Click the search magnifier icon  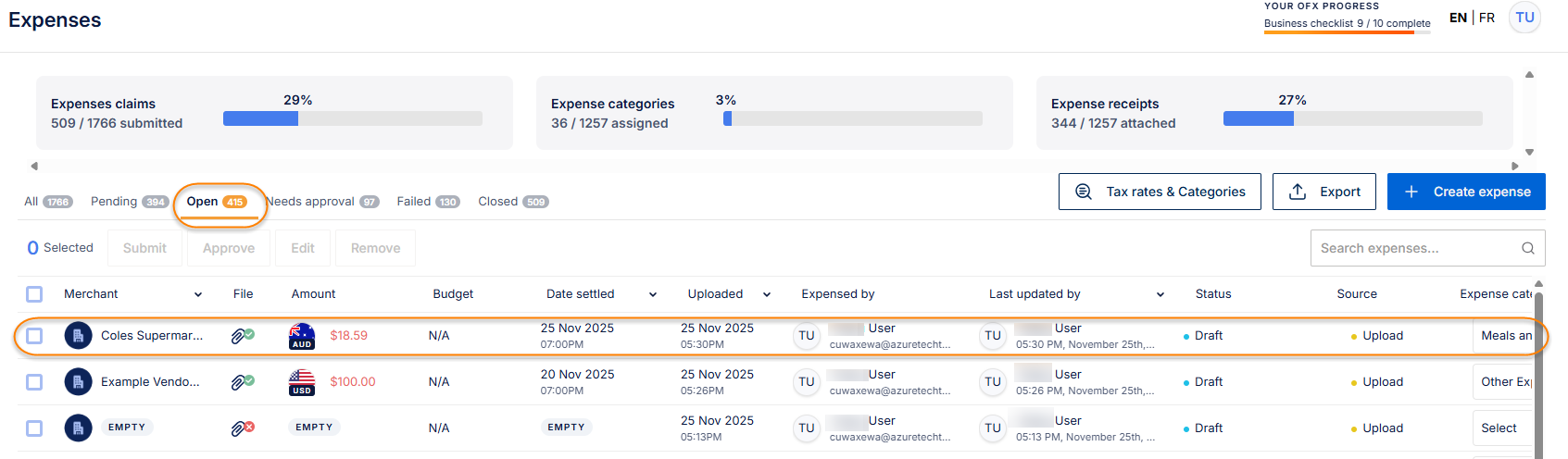click(1527, 248)
